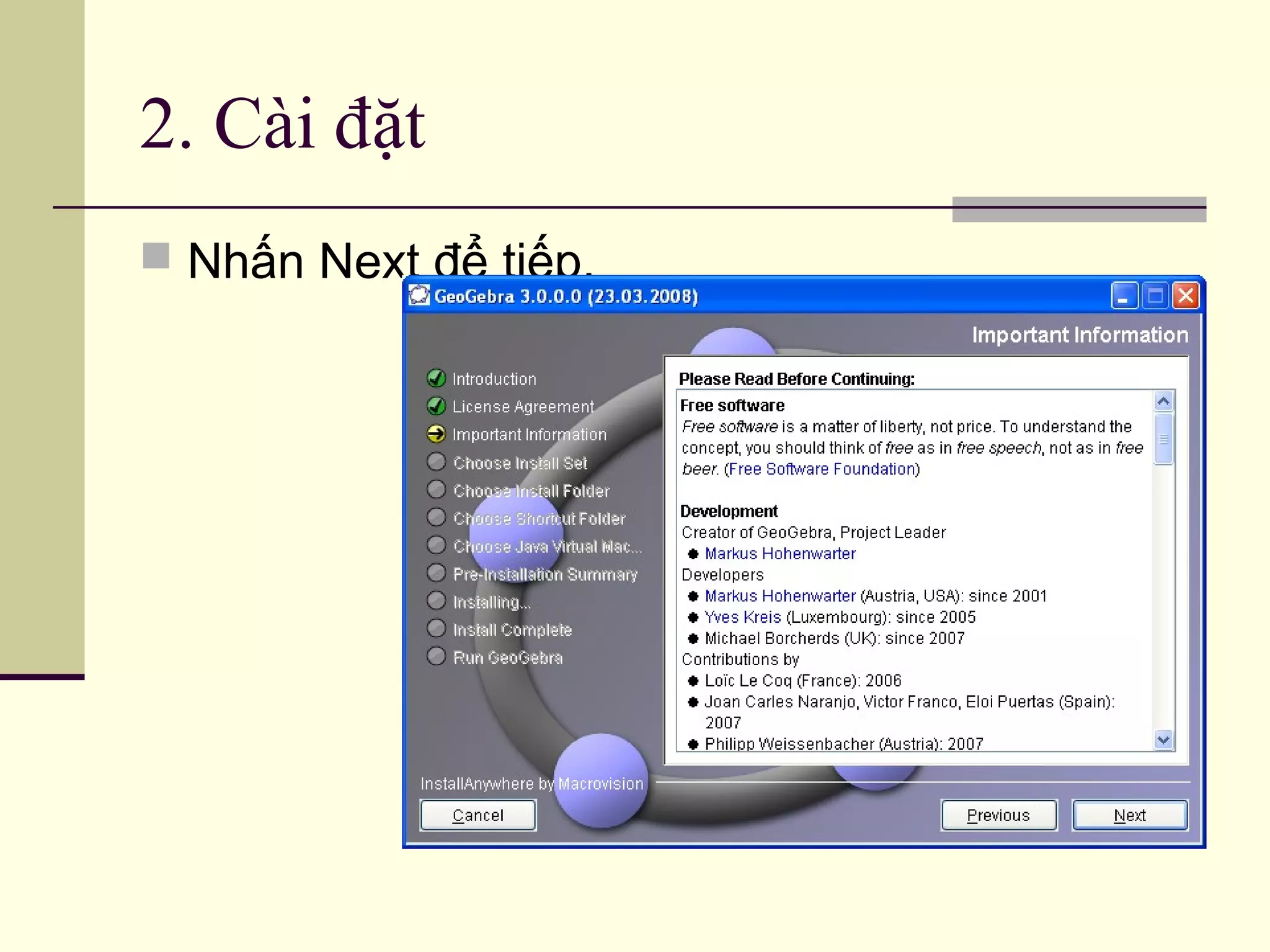Viewport: 1270px width, 952px height.
Task: Click the grey circle icon beside Choose Install Folder
Action: click(x=436, y=490)
